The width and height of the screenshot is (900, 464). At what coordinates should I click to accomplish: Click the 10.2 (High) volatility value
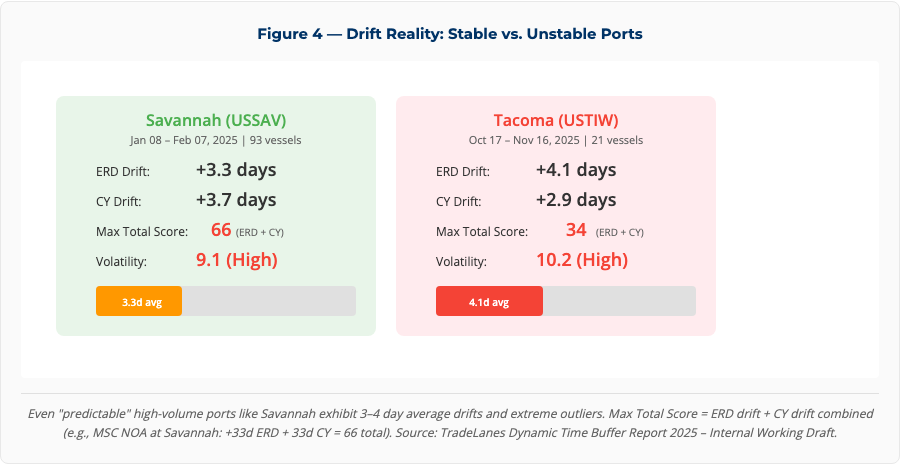pos(582,260)
